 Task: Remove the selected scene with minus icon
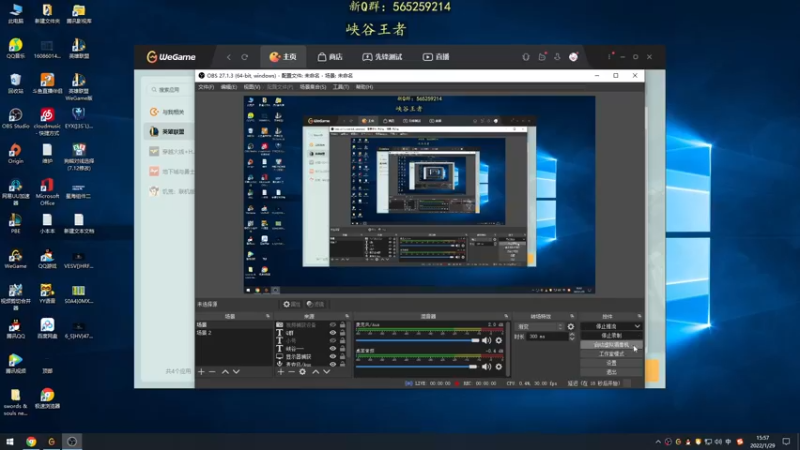tap(212, 372)
